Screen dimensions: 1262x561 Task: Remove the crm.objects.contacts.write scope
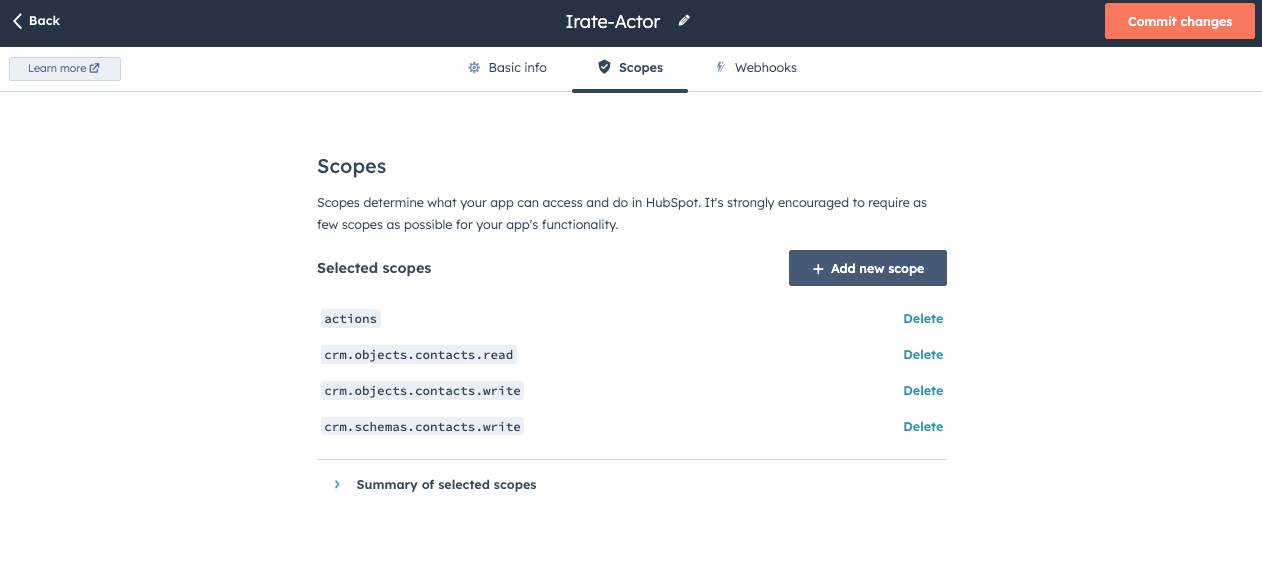[922, 391]
